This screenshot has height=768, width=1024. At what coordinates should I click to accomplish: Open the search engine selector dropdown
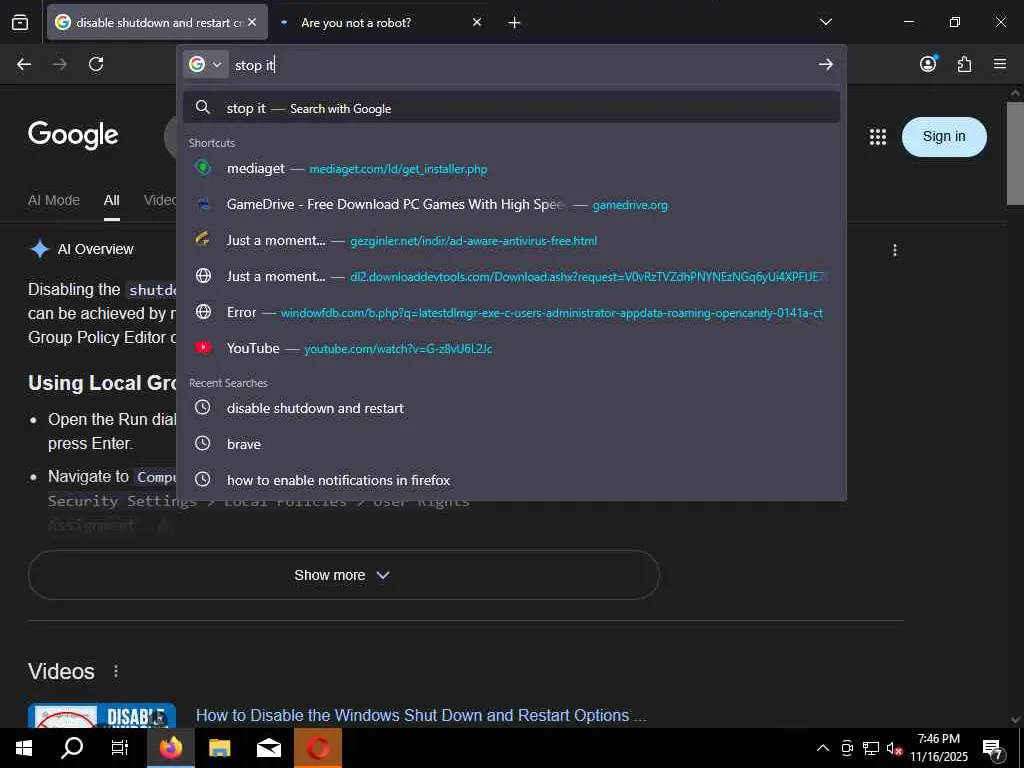tap(206, 64)
